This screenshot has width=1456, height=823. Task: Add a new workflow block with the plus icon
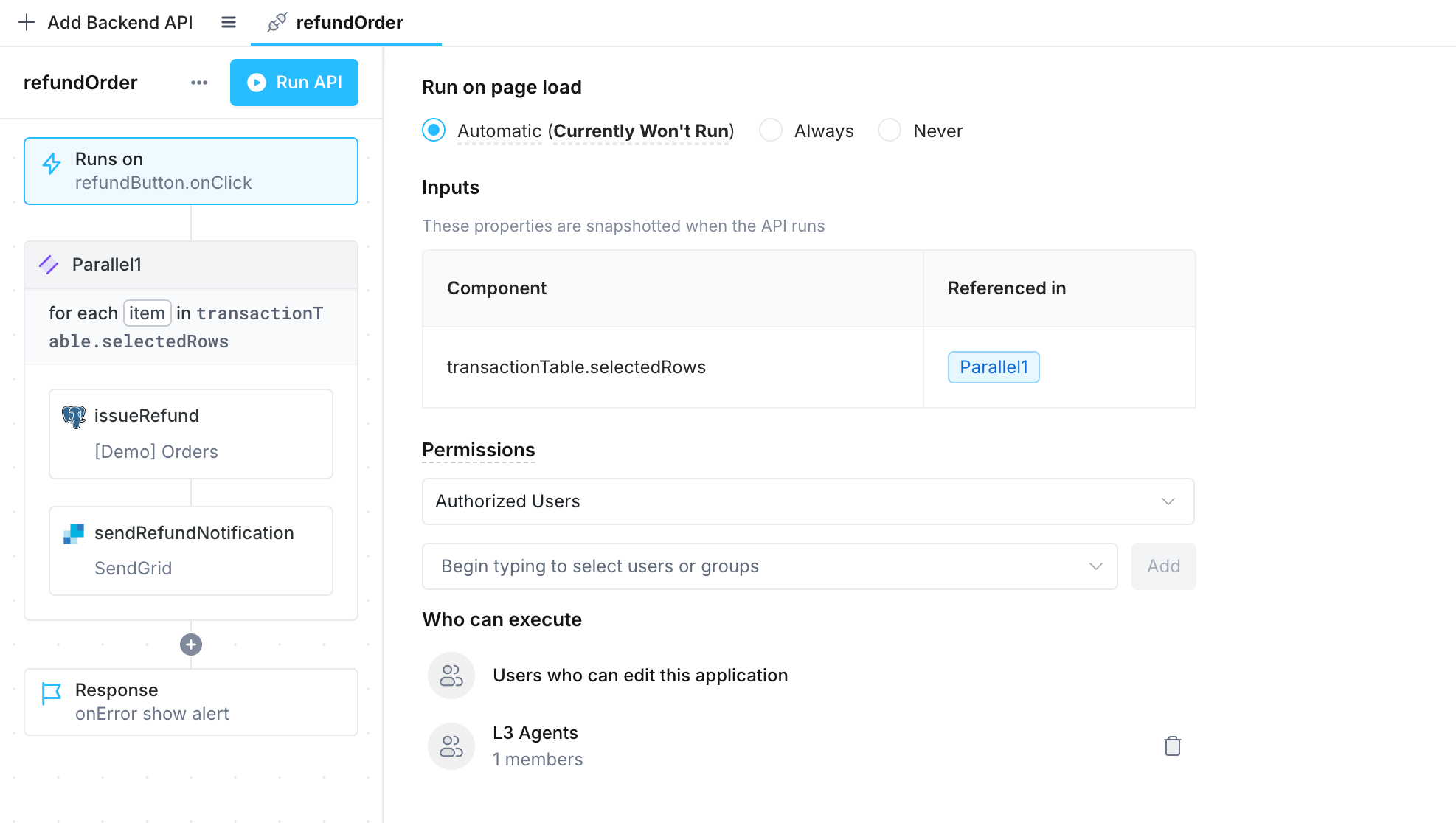(190, 645)
